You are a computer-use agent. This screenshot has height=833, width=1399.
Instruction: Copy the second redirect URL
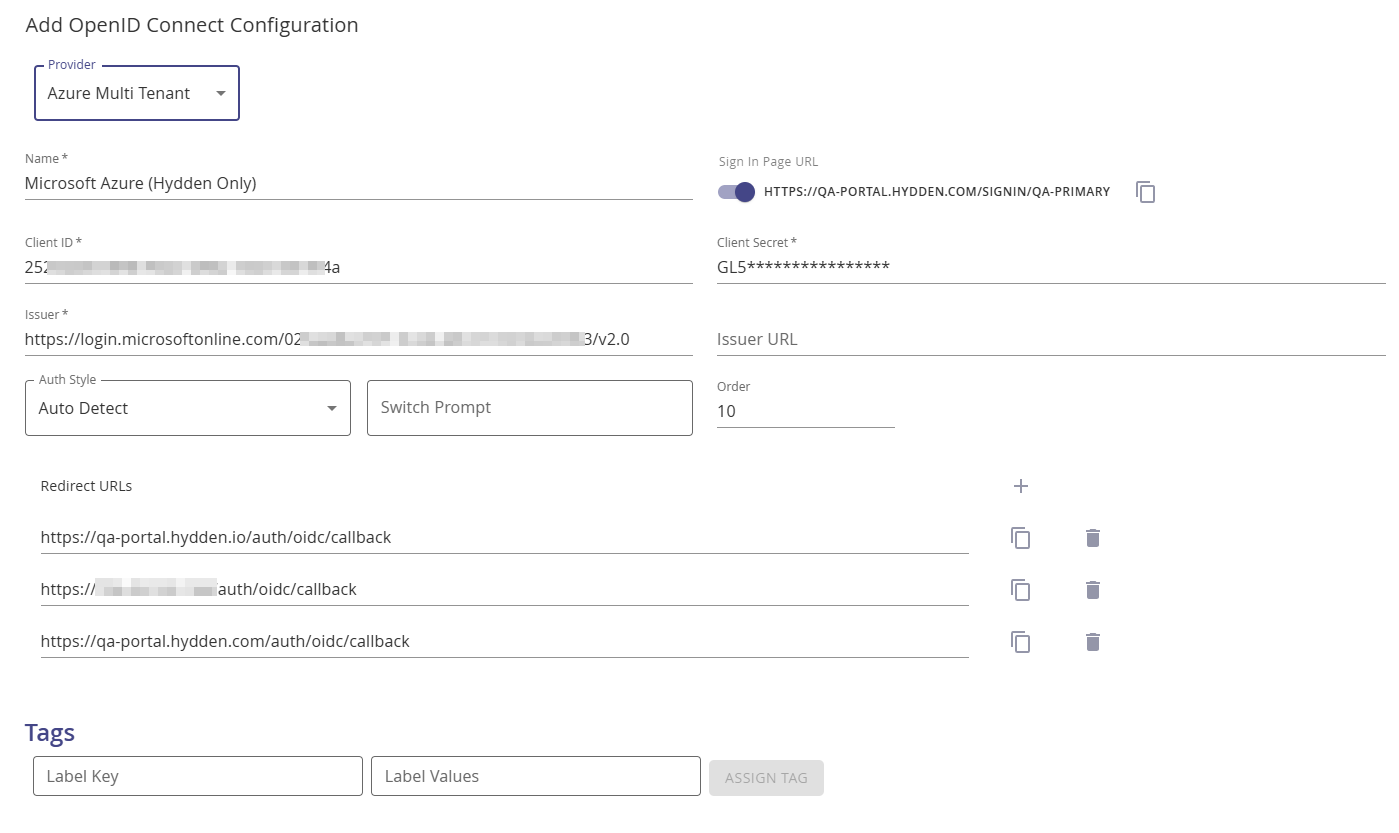point(1020,590)
